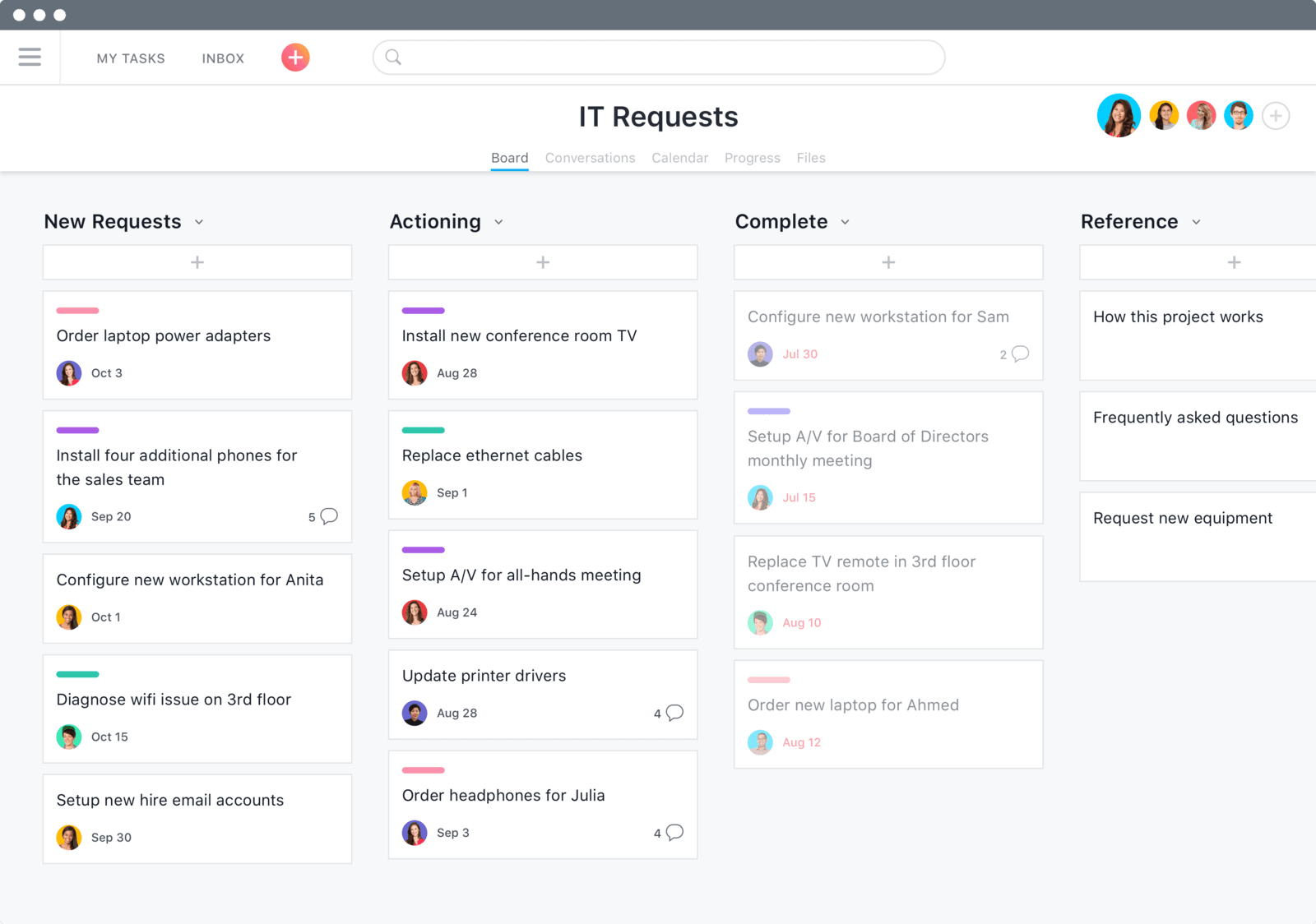
Task: Open comments on Configure new workstation for Sam
Action: pyautogui.click(x=1018, y=354)
